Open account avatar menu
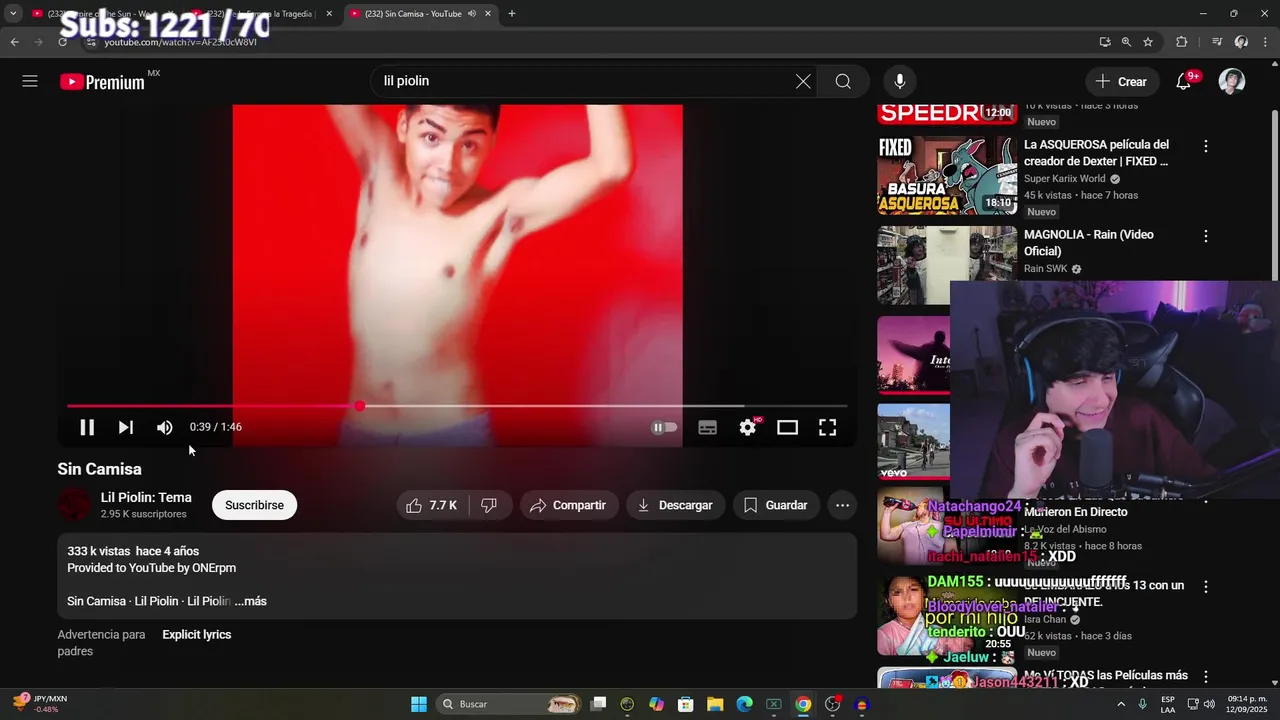 pyautogui.click(x=1232, y=81)
